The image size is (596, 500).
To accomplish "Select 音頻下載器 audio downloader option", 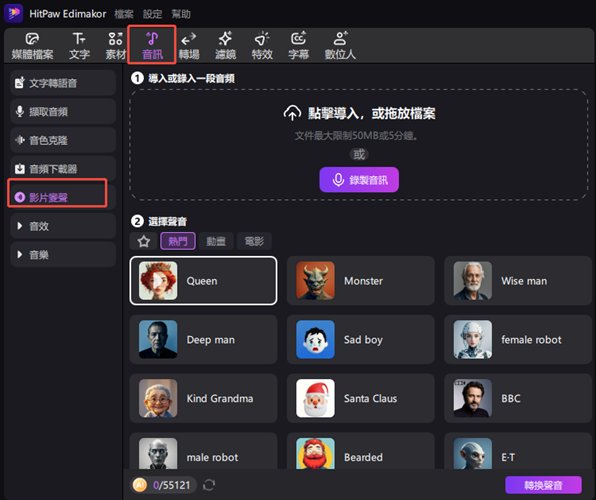I will pos(63,168).
